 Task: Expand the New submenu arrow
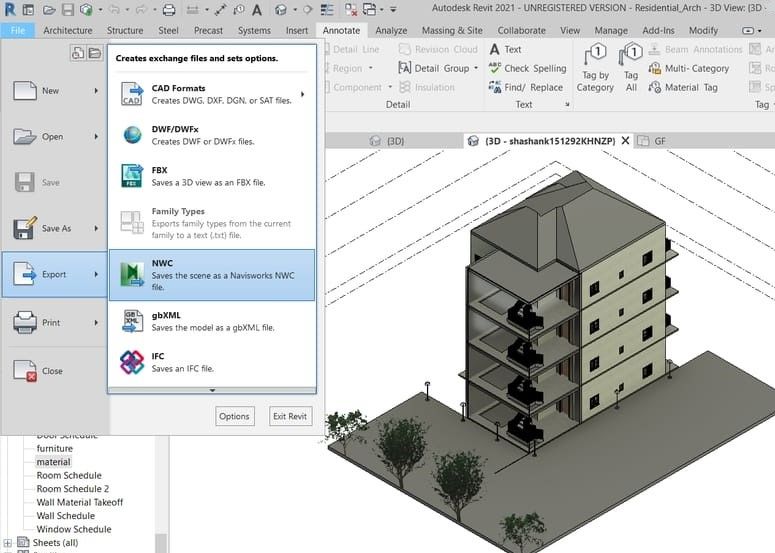tap(96, 91)
